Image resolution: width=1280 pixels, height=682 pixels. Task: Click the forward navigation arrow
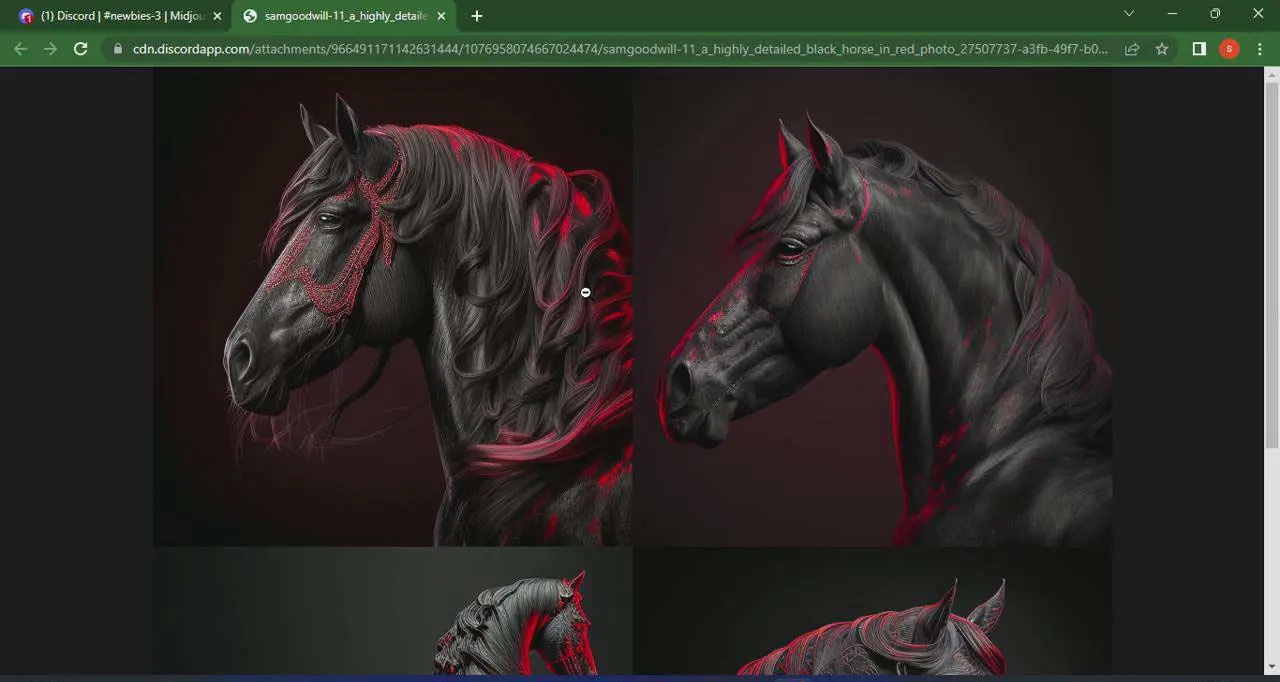coord(51,48)
